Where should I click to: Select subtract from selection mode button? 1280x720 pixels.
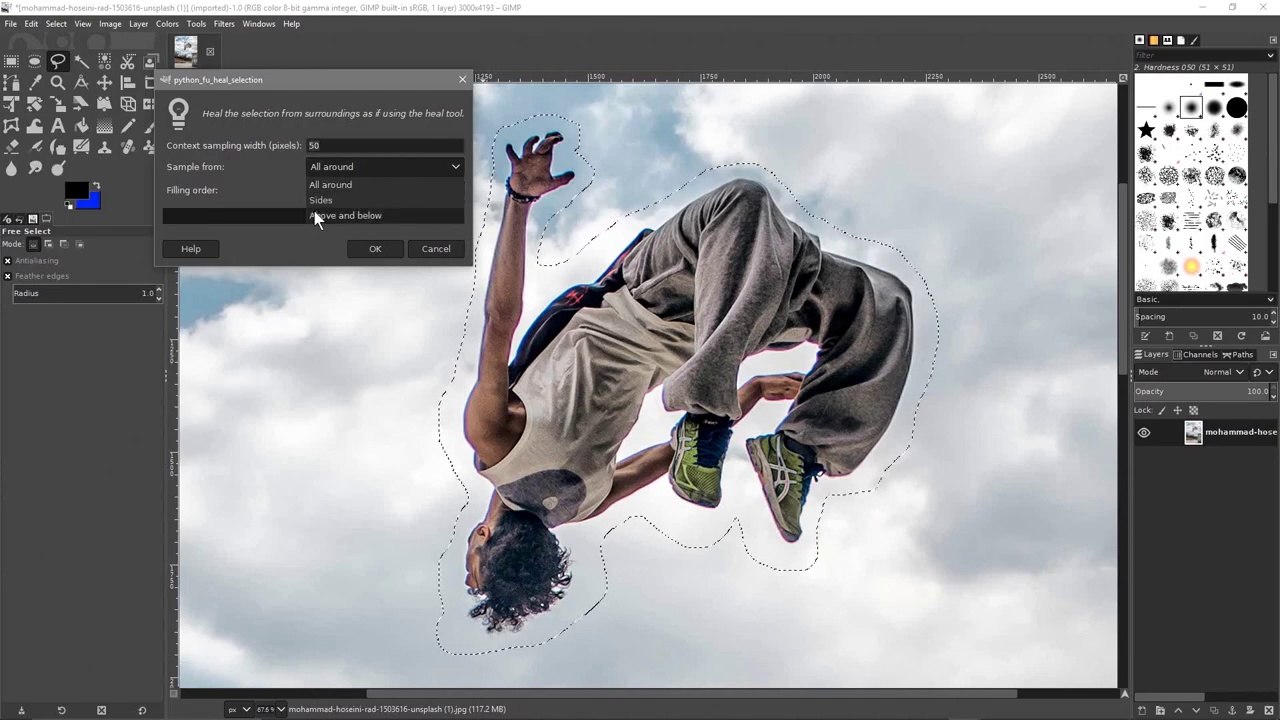coord(64,244)
